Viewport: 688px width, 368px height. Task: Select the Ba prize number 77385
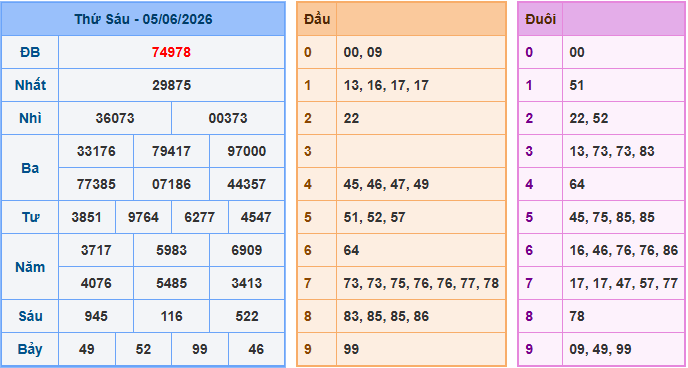(x=96, y=184)
